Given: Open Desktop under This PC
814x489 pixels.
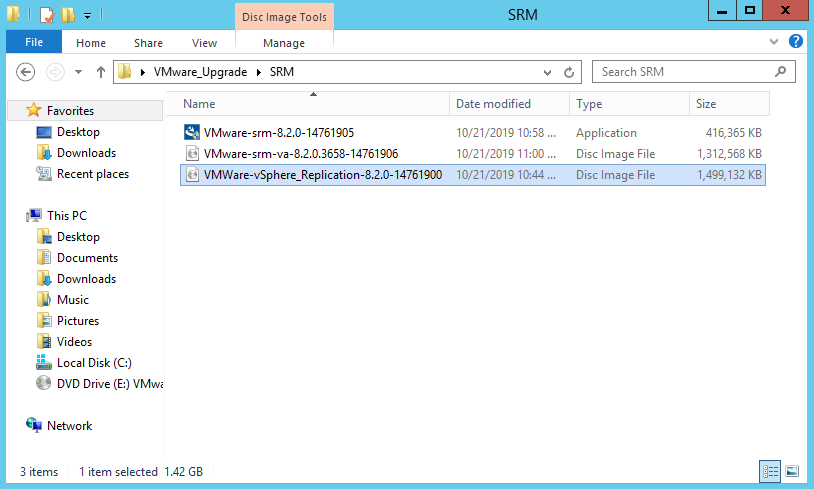Looking at the screenshot, I should 78,237.
